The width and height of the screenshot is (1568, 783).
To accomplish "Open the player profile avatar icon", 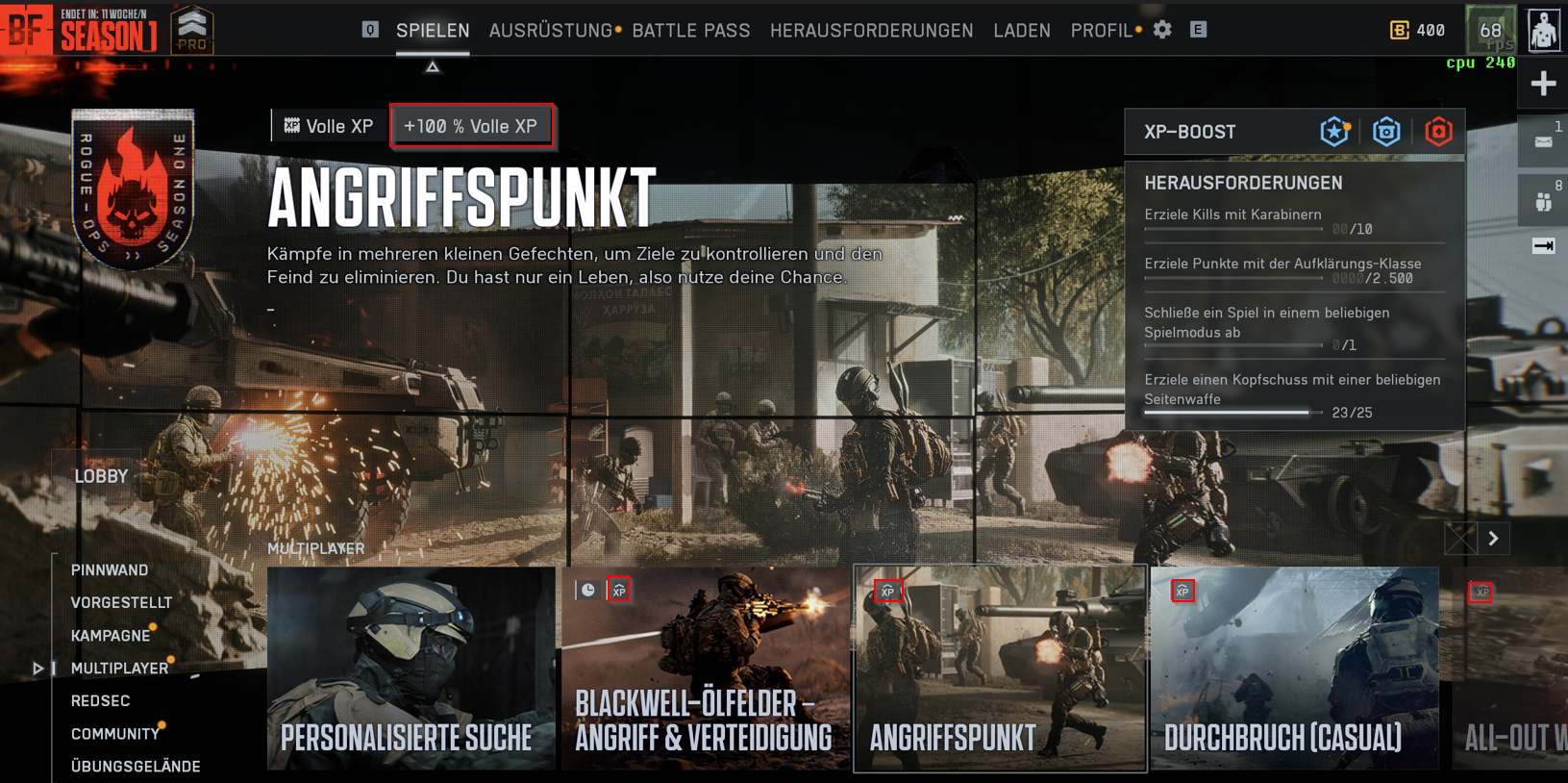I will click(1544, 30).
